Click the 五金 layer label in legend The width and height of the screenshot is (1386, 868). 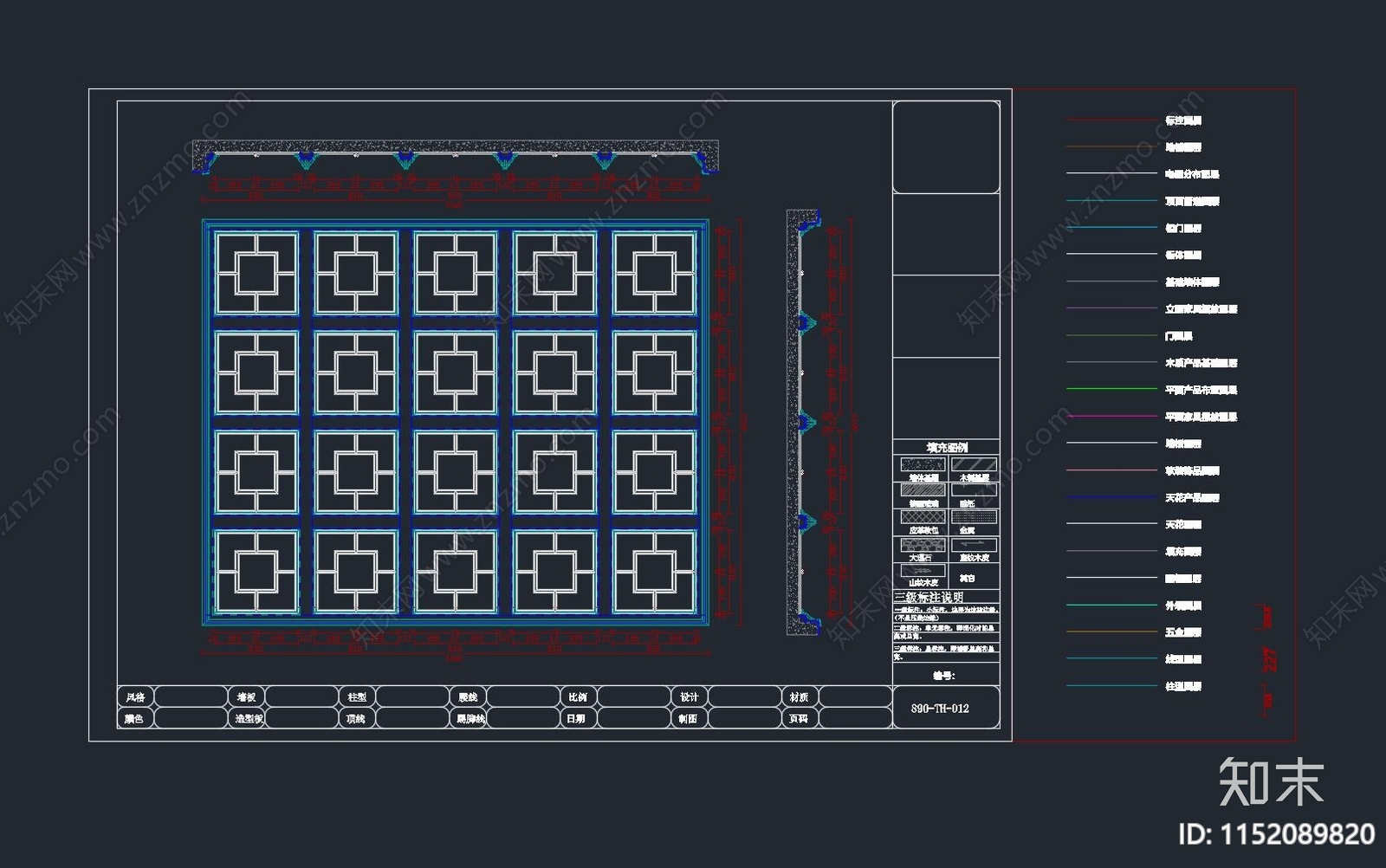point(1182,632)
